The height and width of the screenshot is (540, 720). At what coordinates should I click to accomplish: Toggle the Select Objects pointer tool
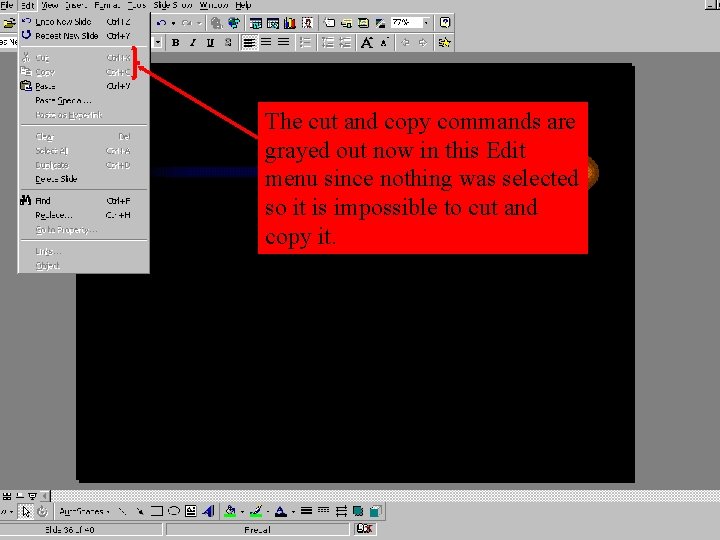tap(25, 511)
